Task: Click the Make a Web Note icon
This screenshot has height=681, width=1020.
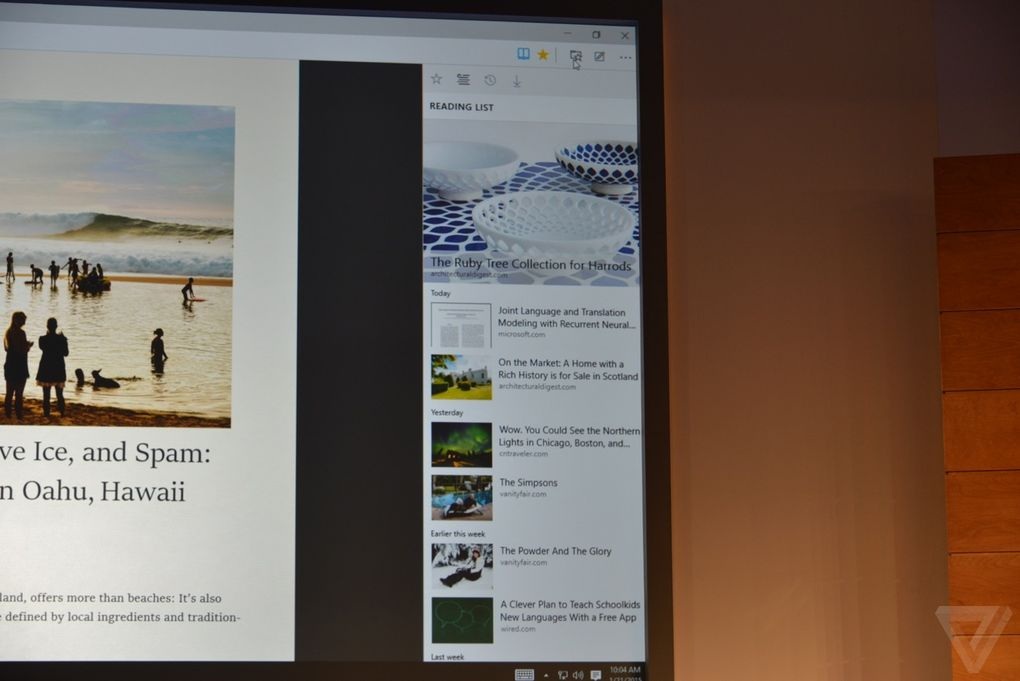Action: pos(599,57)
